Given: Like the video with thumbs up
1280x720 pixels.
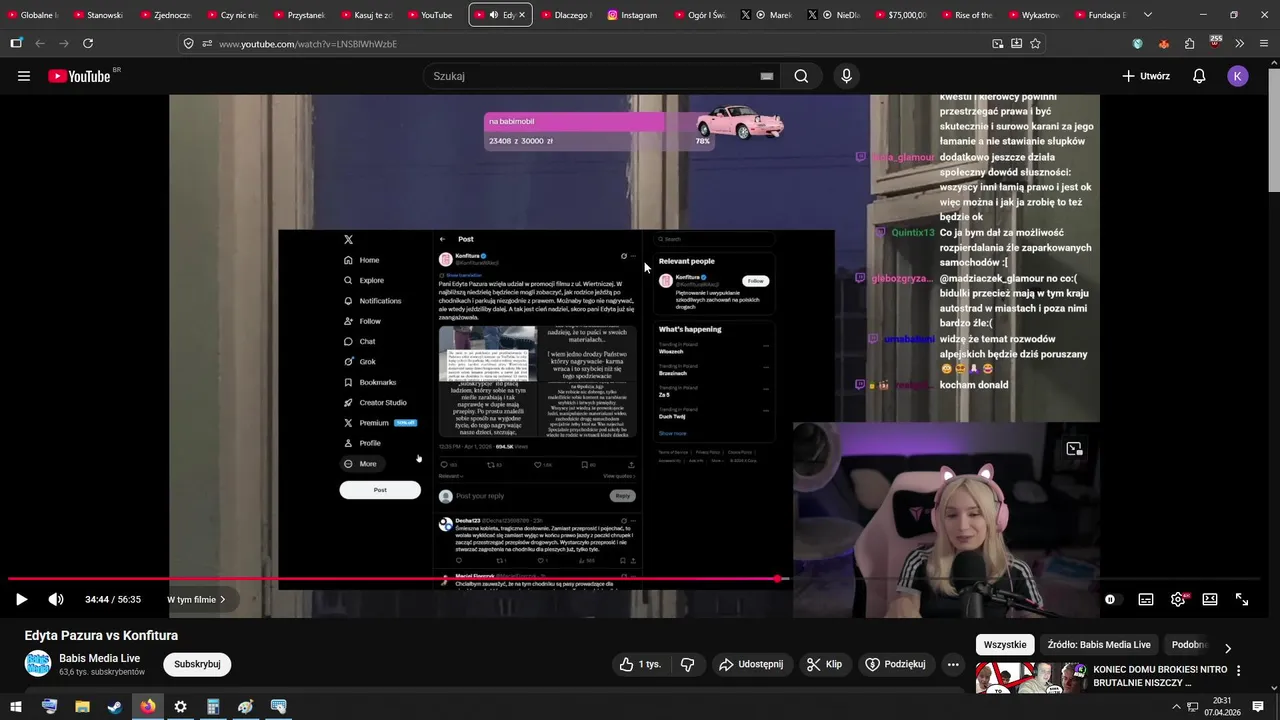Looking at the screenshot, I should [639, 664].
